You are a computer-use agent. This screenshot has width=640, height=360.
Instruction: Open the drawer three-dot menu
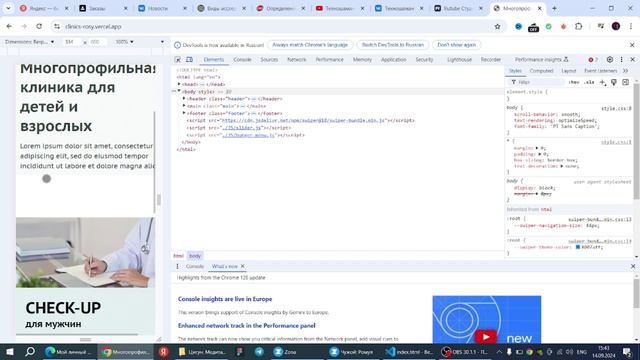click(x=177, y=267)
